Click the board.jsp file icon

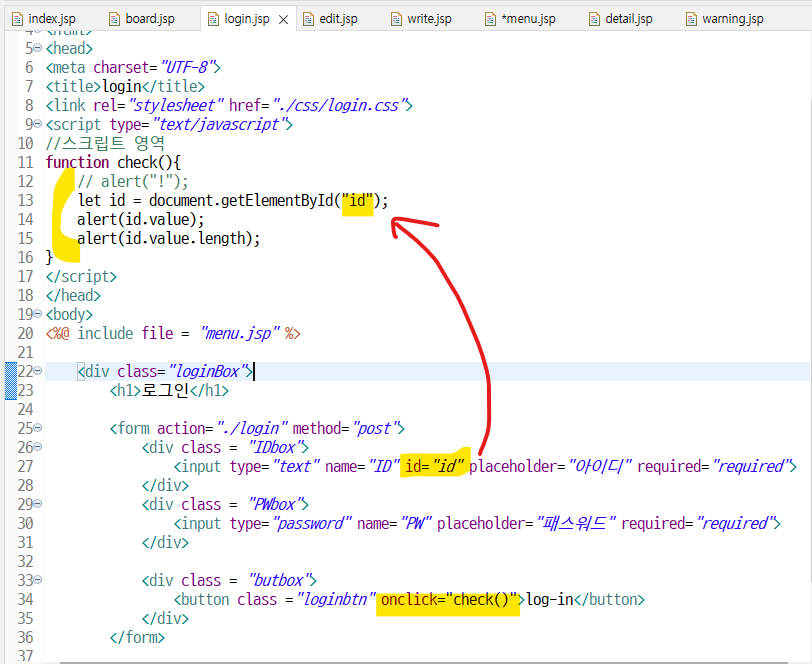click(114, 20)
